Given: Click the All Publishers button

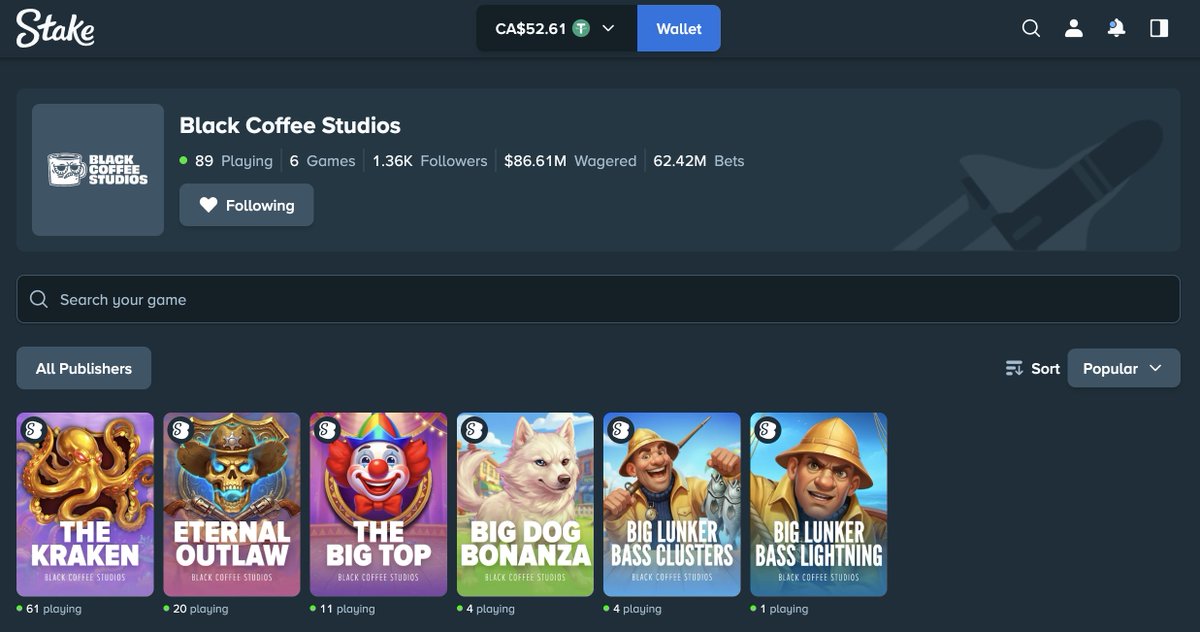Looking at the screenshot, I should point(84,368).
